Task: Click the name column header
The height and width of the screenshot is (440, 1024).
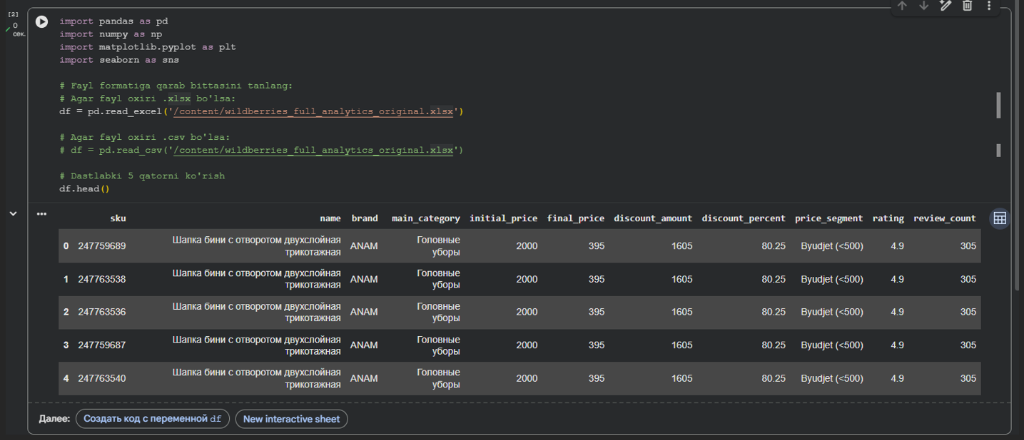Action: click(x=330, y=219)
